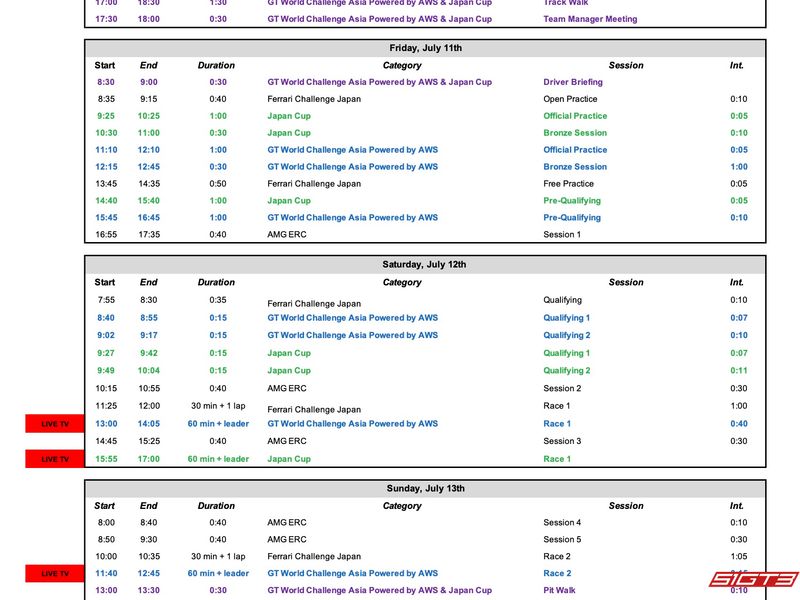The width and height of the screenshot is (800, 600).
Task: Click the "15:55" start time
Action: 106,459
